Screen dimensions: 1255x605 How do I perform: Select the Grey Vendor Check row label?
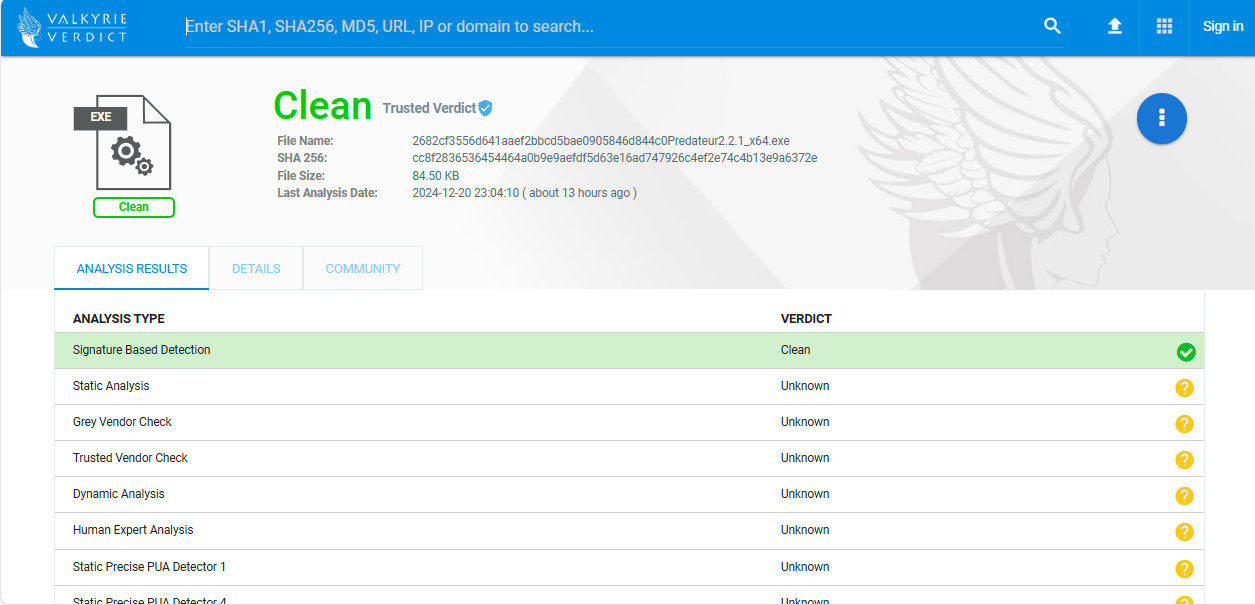point(122,422)
